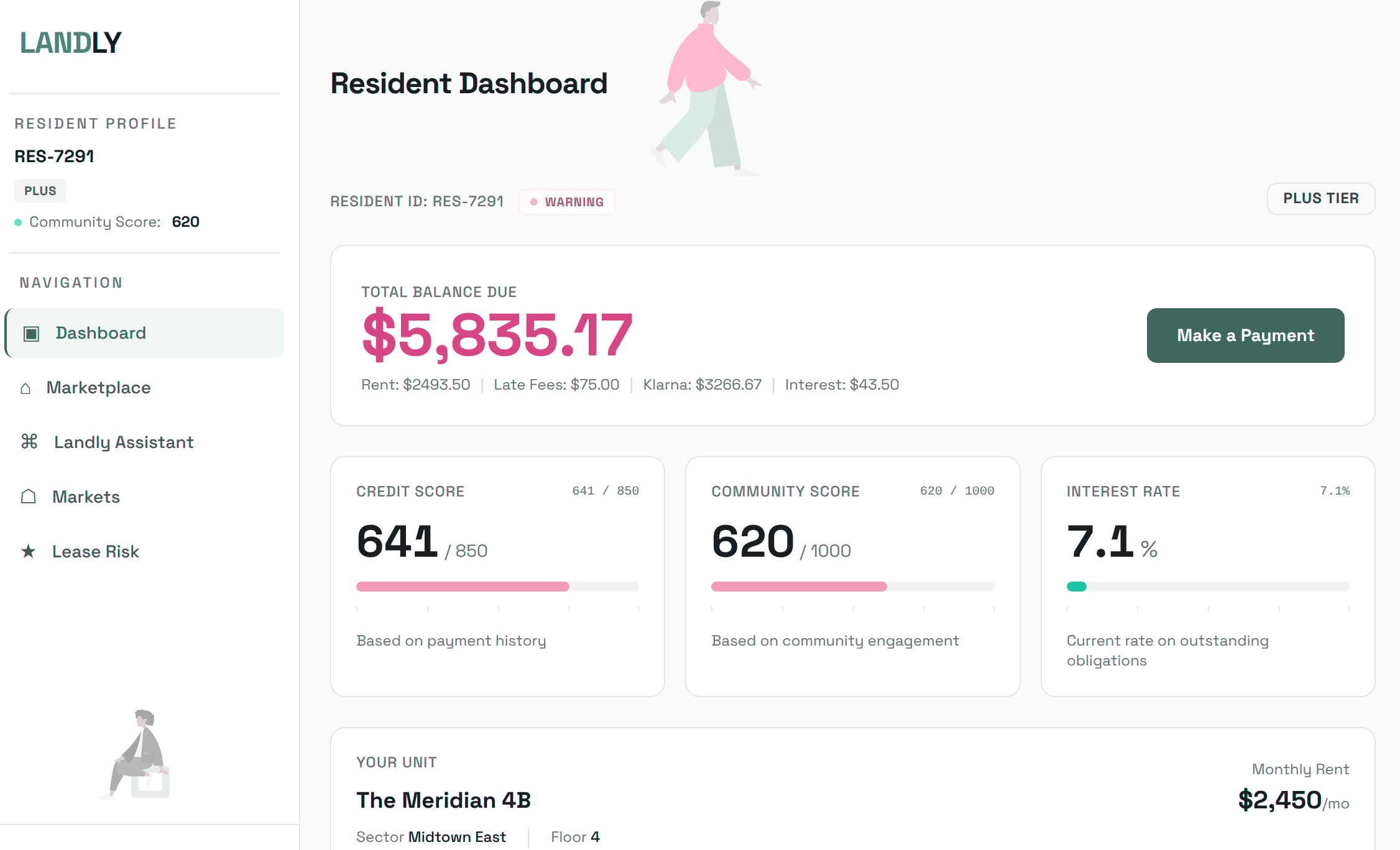
Task: Click the Marketplace house icon
Action: click(25, 388)
